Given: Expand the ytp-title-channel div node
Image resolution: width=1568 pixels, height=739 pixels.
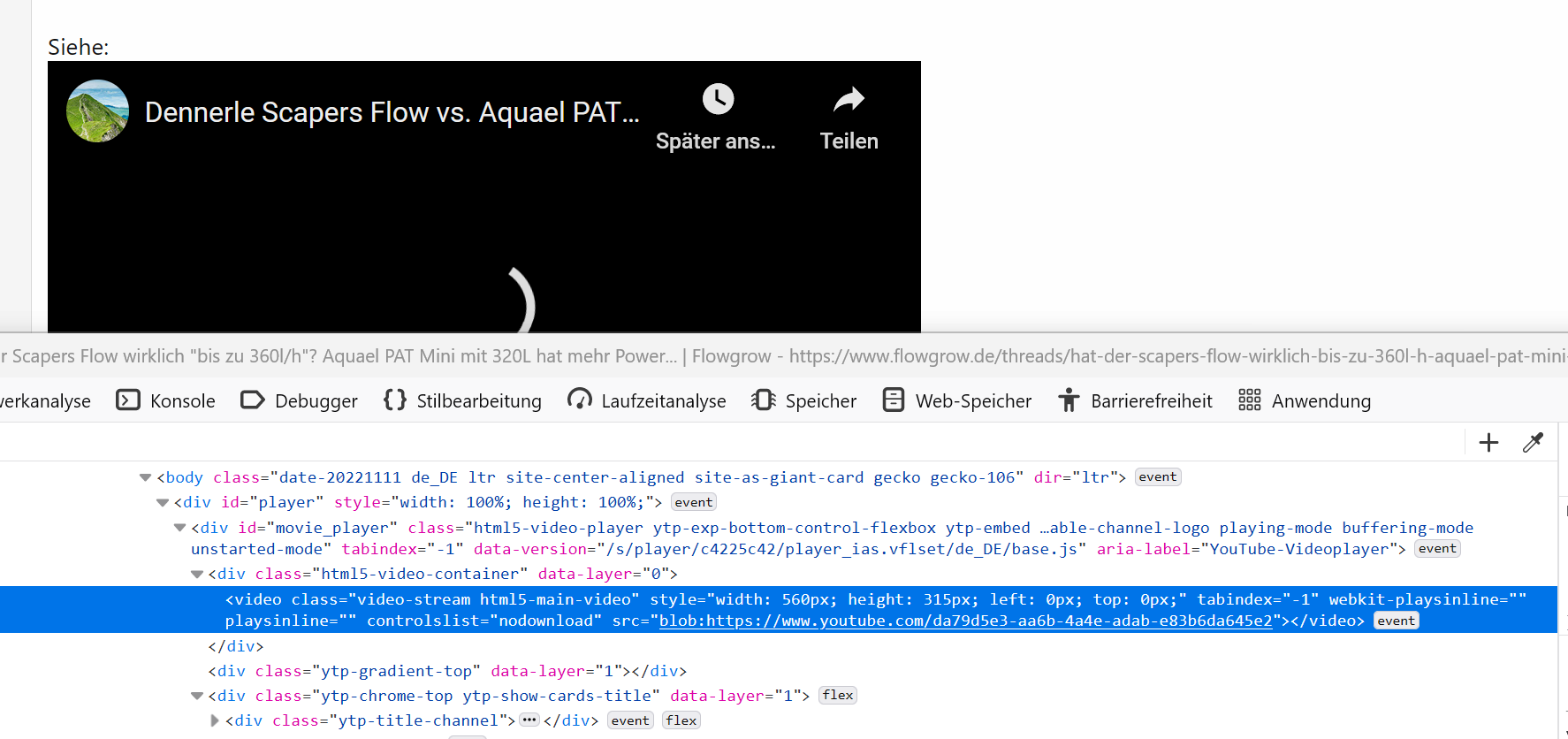Looking at the screenshot, I should click(214, 720).
